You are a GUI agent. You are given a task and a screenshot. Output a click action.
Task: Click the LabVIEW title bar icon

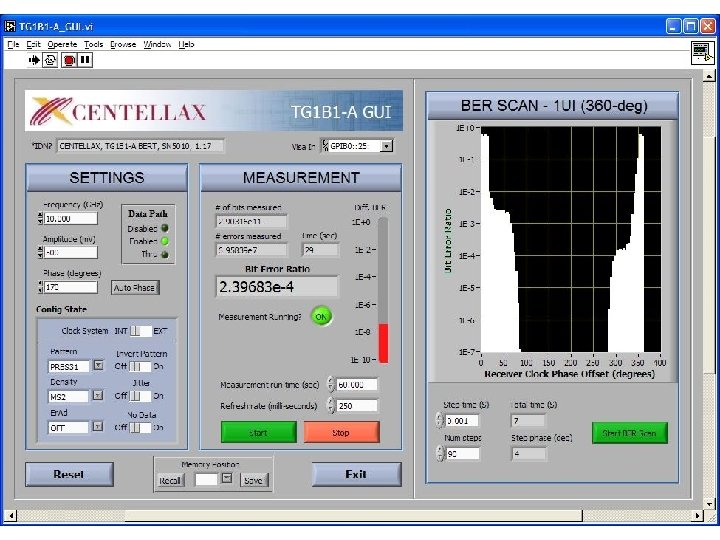[10, 26]
